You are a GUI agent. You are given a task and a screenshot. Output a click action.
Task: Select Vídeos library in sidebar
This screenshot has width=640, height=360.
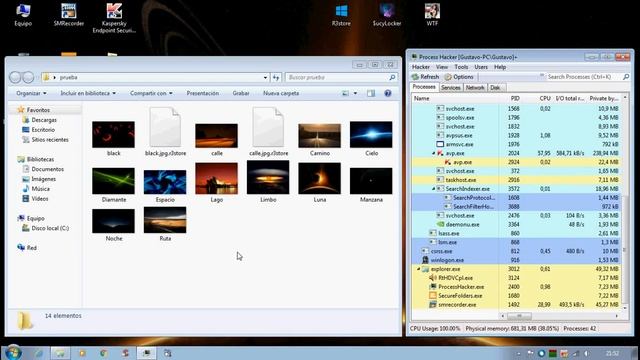tap(35, 198)
